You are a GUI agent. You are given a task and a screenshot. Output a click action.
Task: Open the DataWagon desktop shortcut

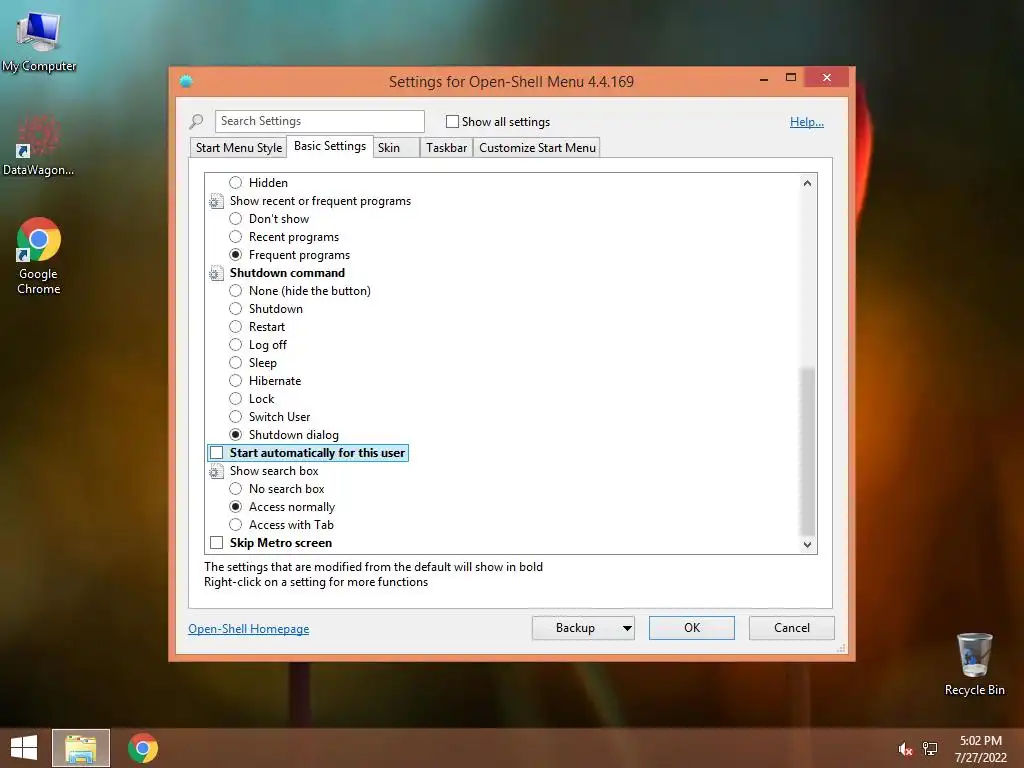pos(38,145)
